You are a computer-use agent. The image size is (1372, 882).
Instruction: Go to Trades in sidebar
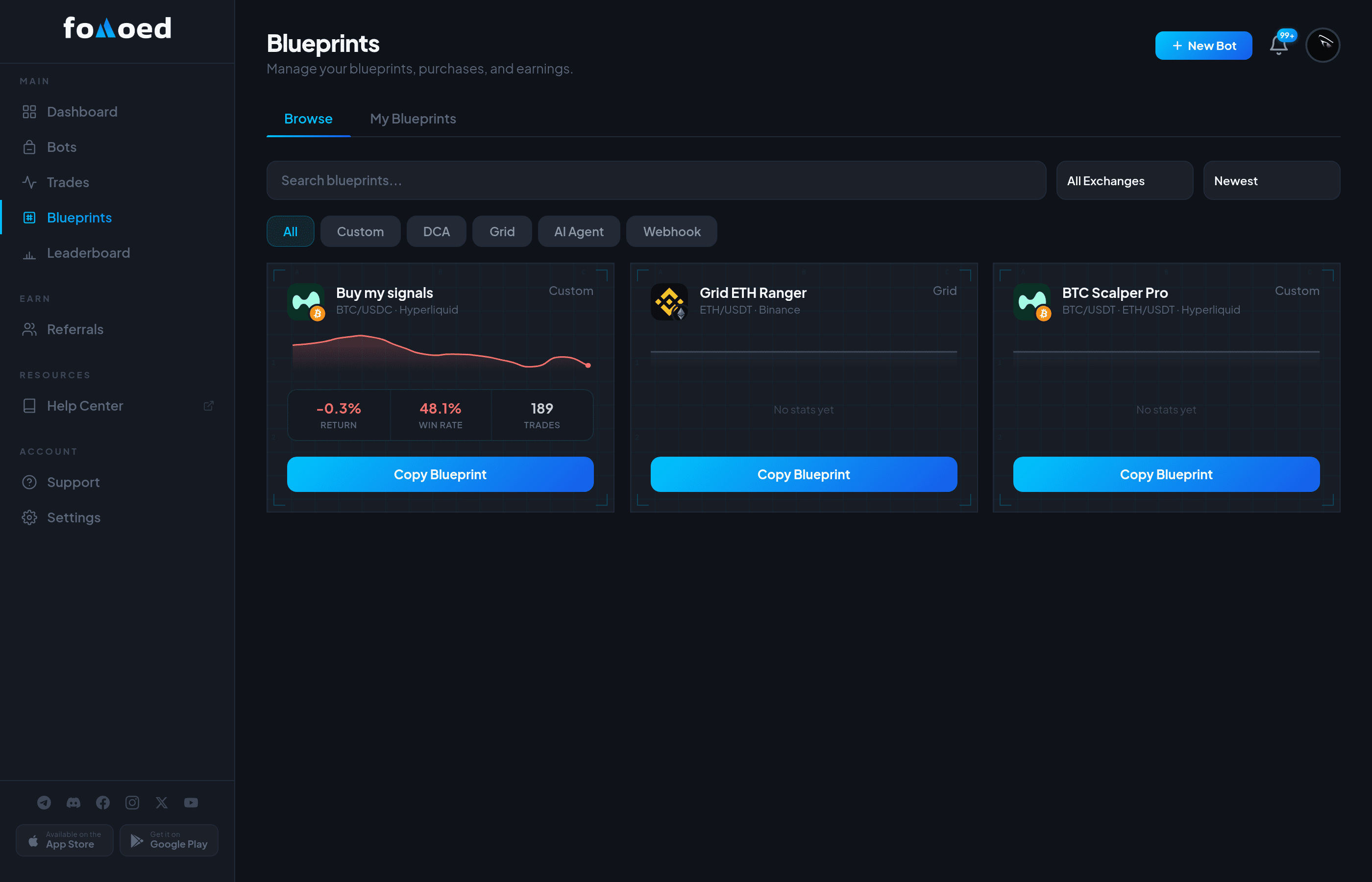117,182
